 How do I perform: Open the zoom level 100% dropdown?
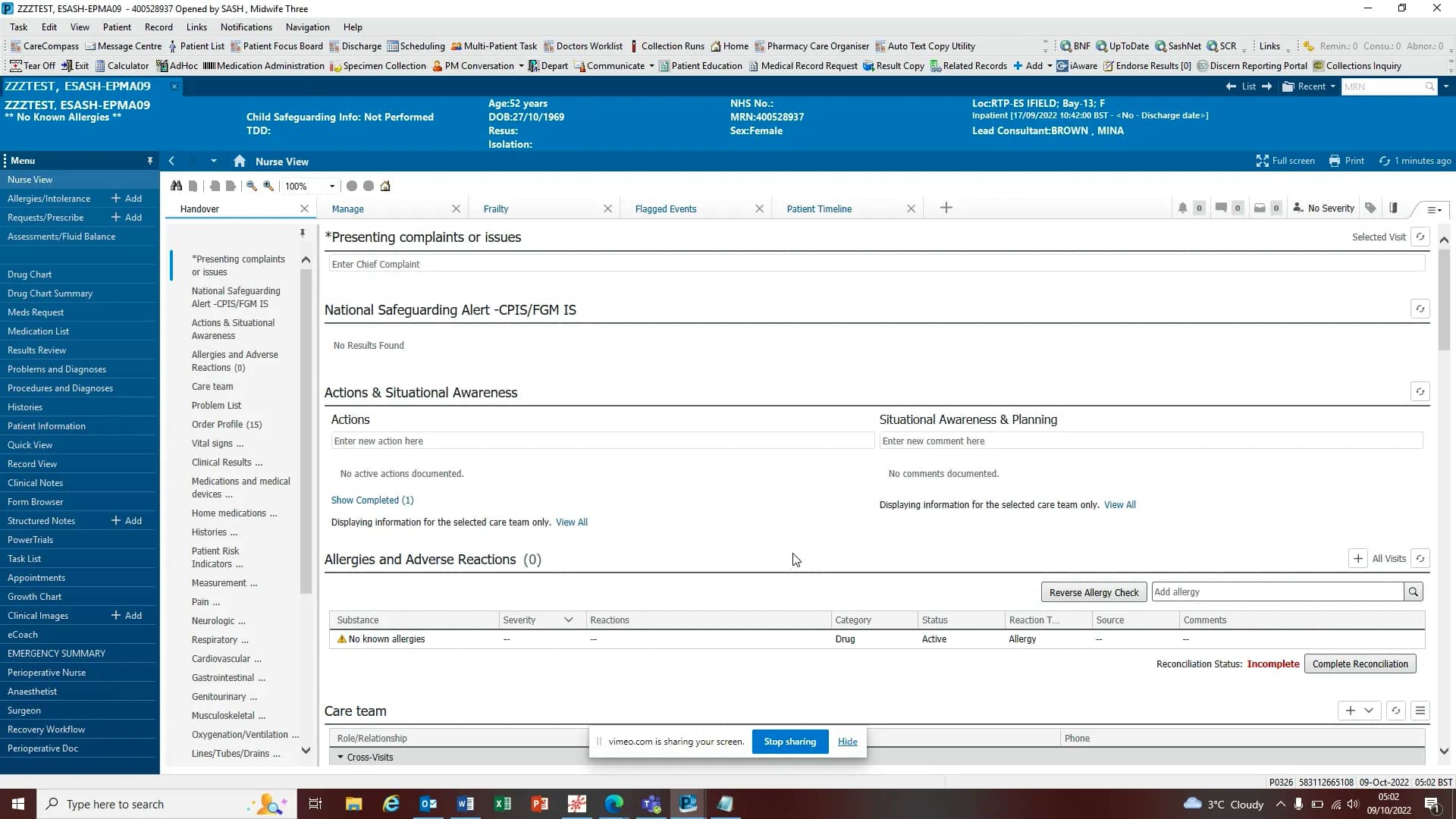[x=331, y=186]
